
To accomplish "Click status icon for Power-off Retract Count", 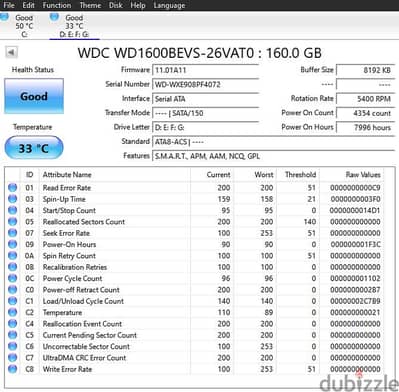I will pos(13,289).
